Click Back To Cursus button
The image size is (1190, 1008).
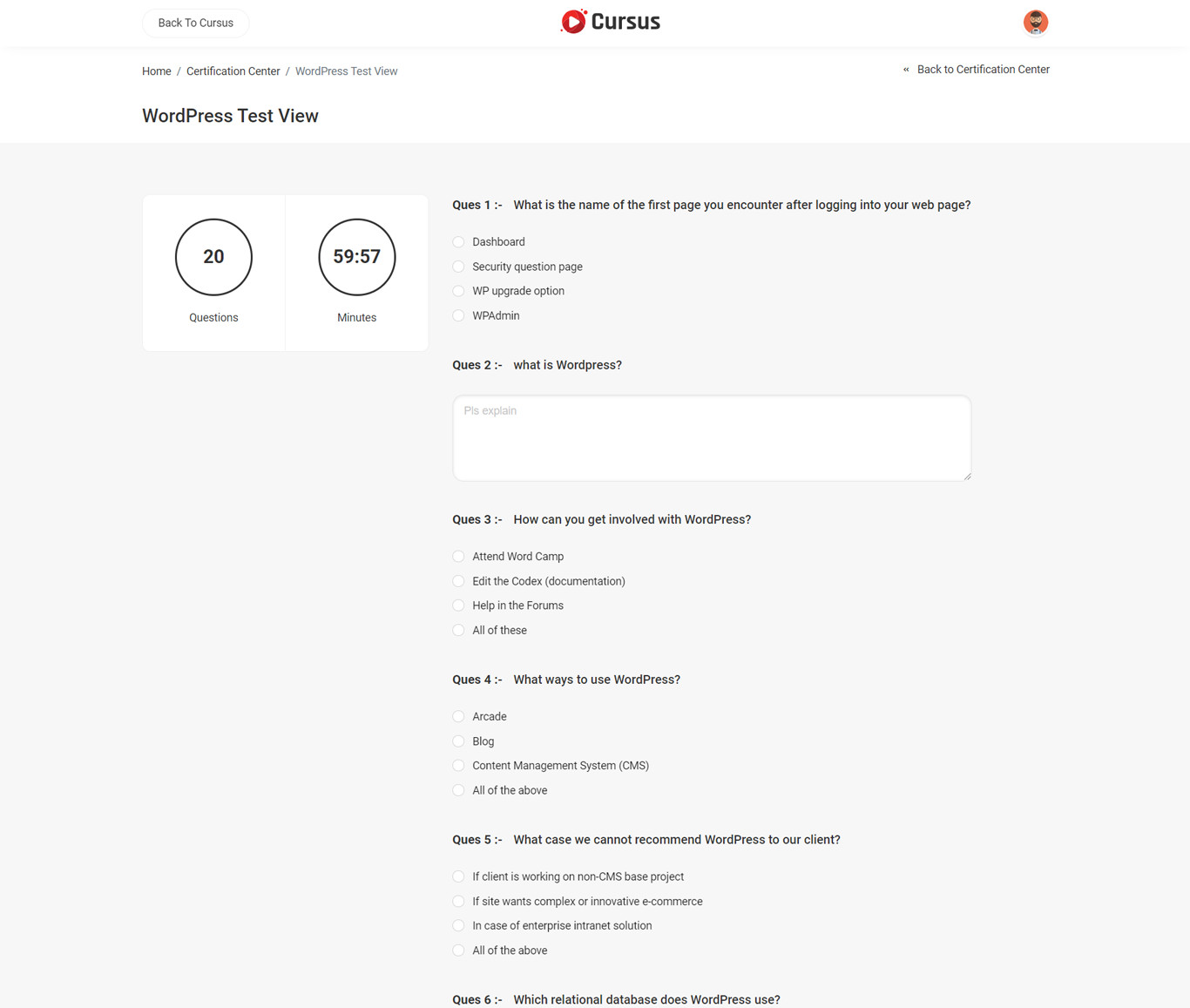[x=195, y=23]
